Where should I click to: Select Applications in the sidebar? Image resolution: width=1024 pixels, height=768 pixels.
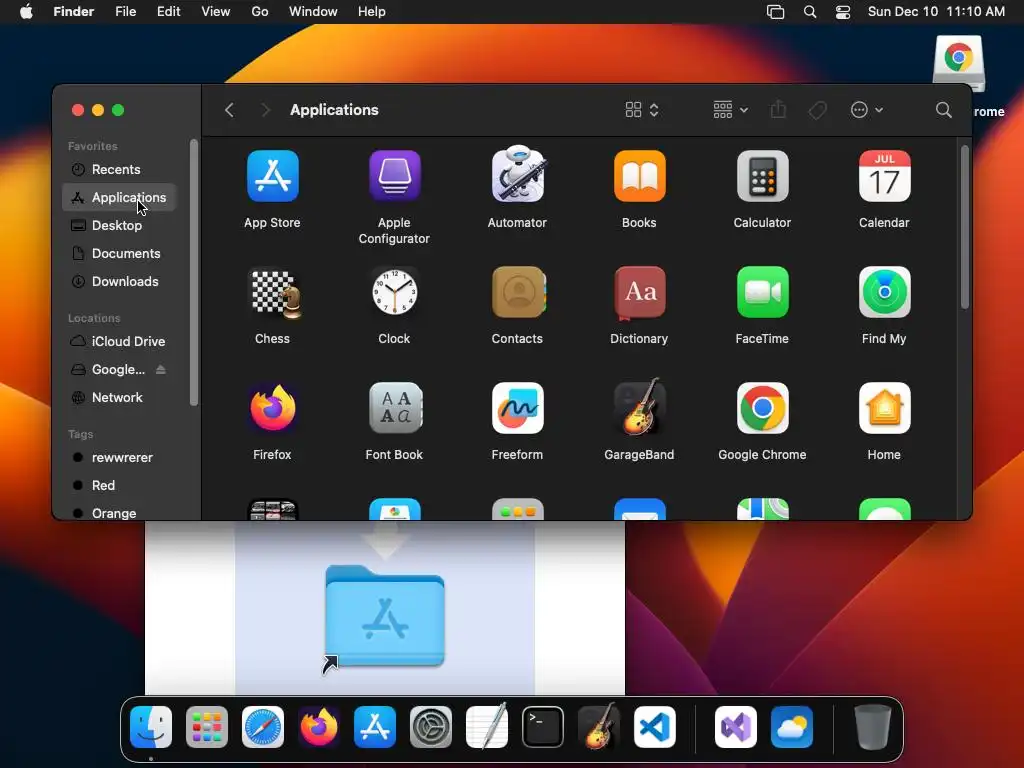(x=119, y=197)
